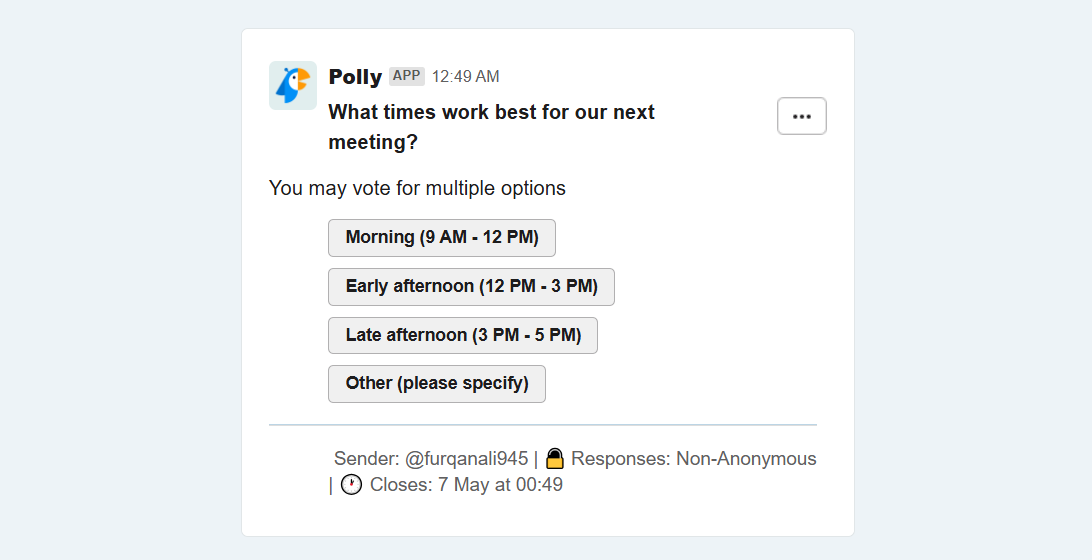This screenshot has height=560, width=1092.
Task: Click the clock icon before Closes
Action: pyautogui.click(x=351, y=484)
